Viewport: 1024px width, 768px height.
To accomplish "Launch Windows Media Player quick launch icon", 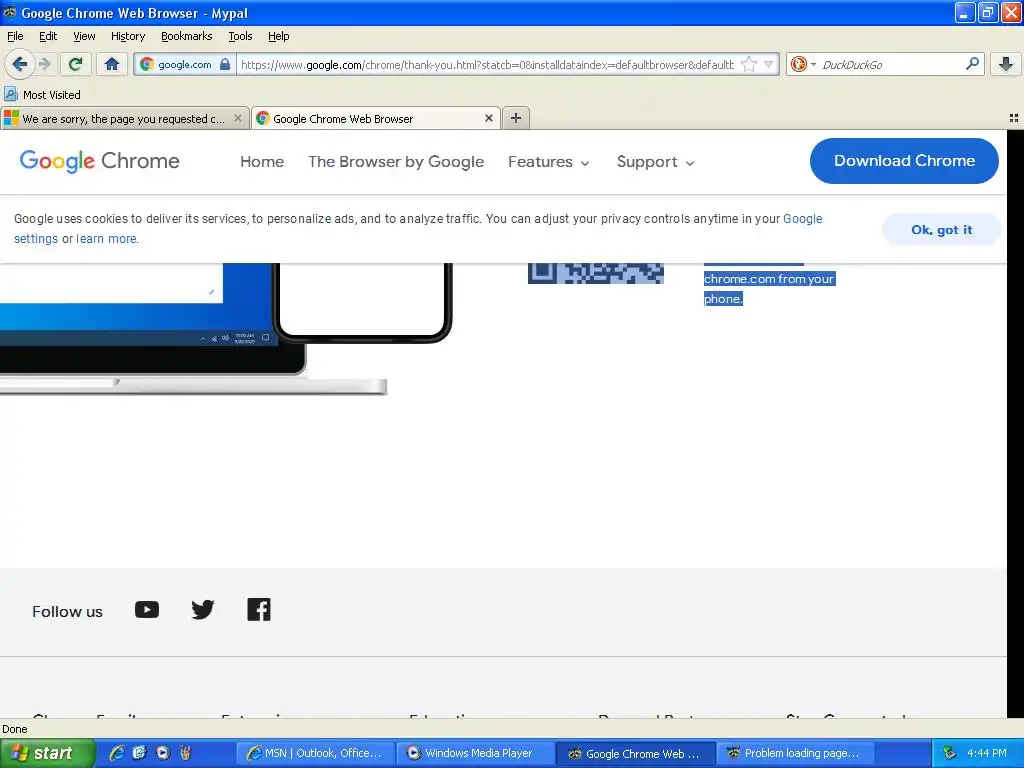I will point(163,753).
